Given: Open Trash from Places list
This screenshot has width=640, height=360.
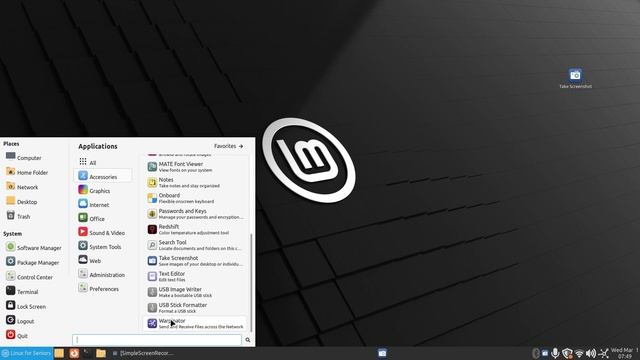Looking at the screenshot, I should (x=18, y=216).
